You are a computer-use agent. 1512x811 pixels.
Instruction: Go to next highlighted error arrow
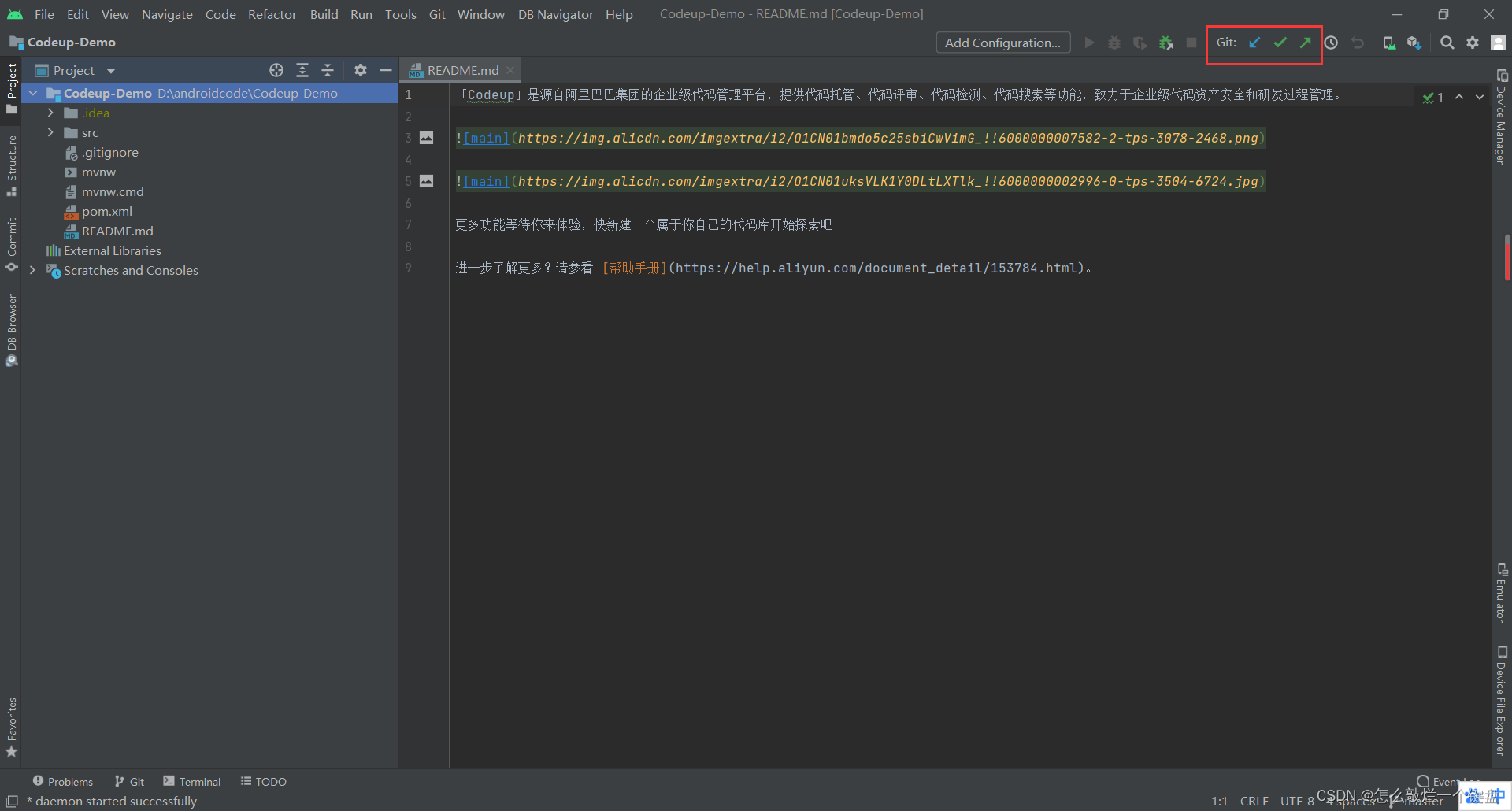1480,97
